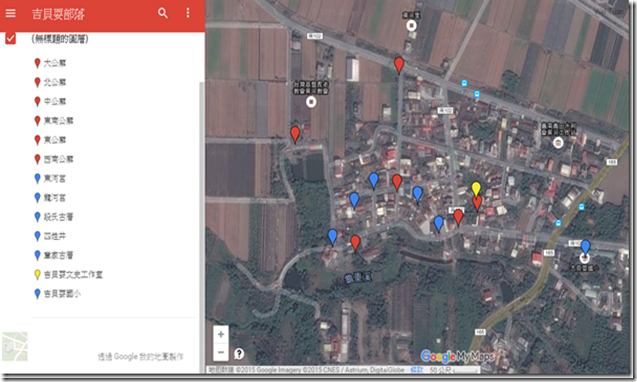Click the 50 公尺 scale bar
This screenshot has width=637, height=382.
[x=454, y=370]
